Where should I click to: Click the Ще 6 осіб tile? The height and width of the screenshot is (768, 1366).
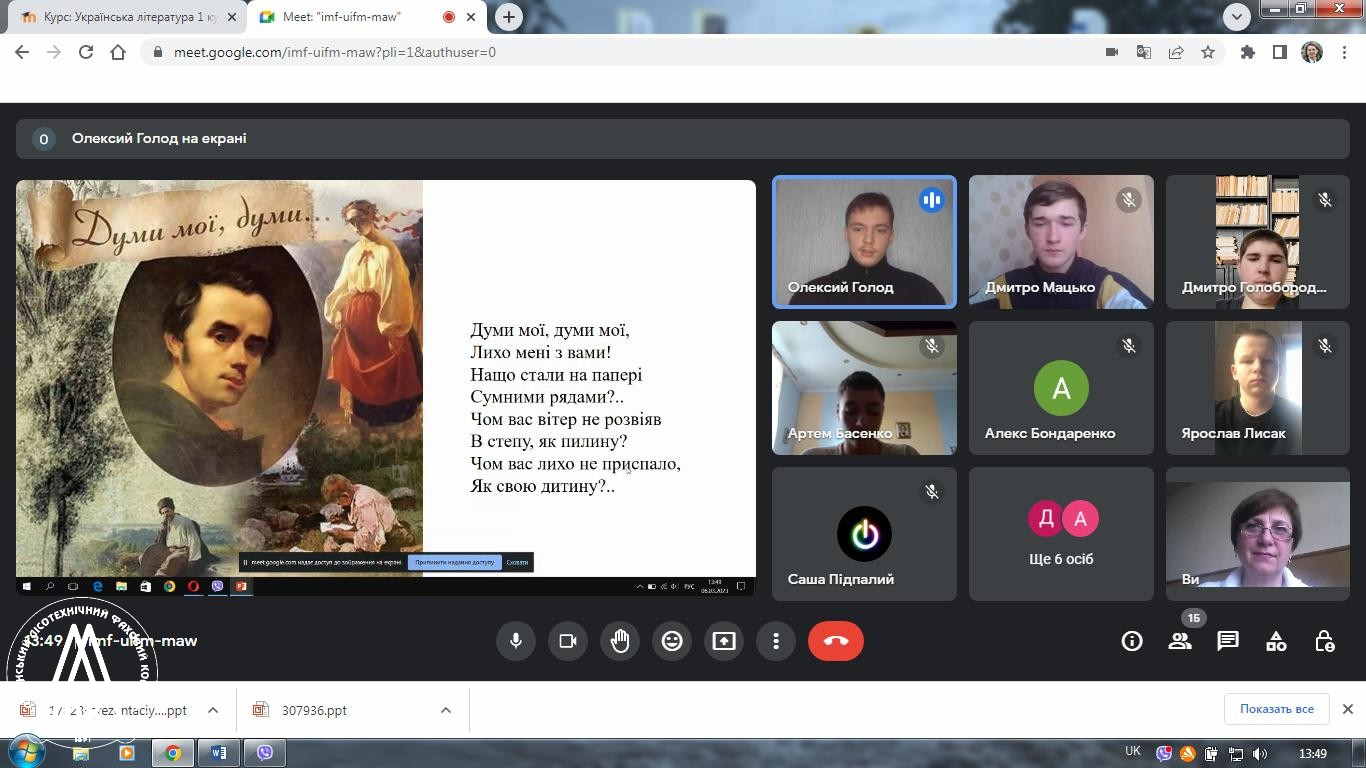point(1061,534)
